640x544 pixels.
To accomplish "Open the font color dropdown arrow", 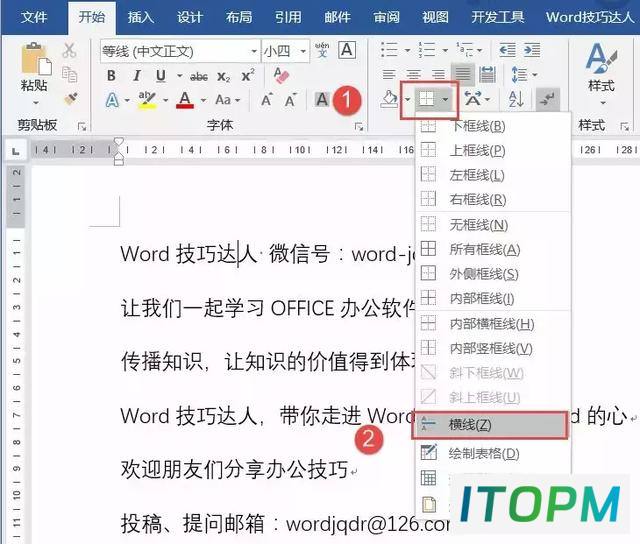I will [x=203, y=100].
